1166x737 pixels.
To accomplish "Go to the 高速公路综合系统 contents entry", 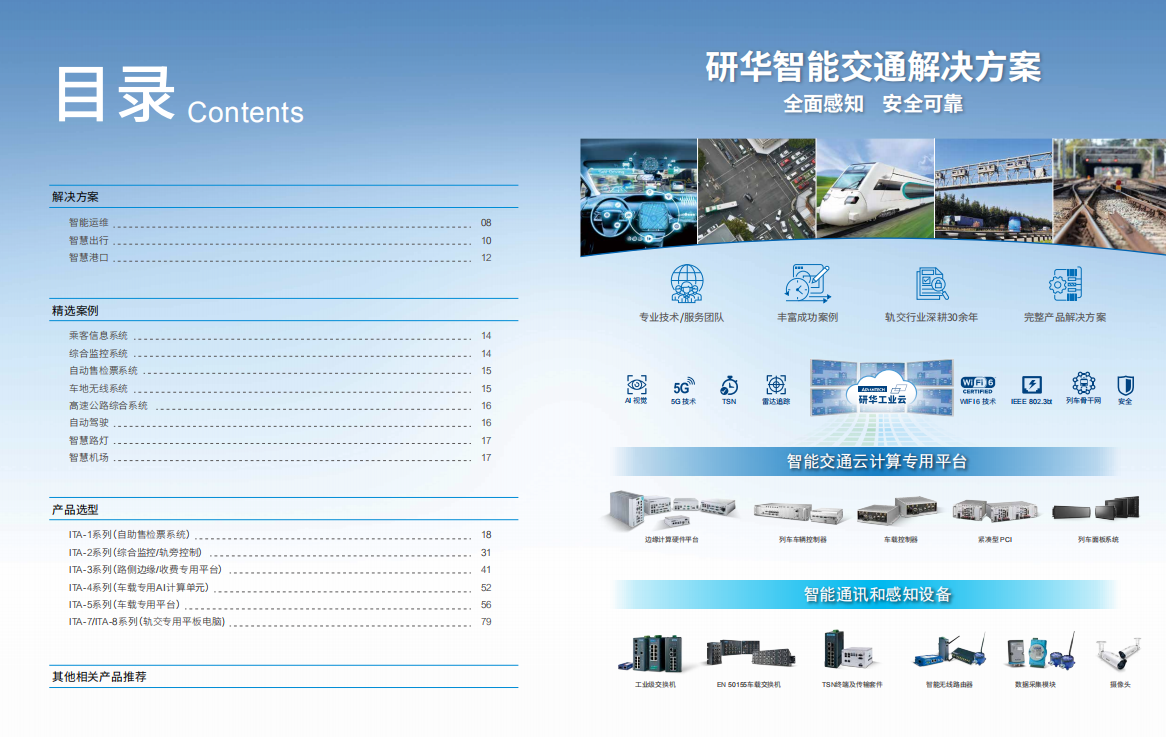I will [280, 405].
